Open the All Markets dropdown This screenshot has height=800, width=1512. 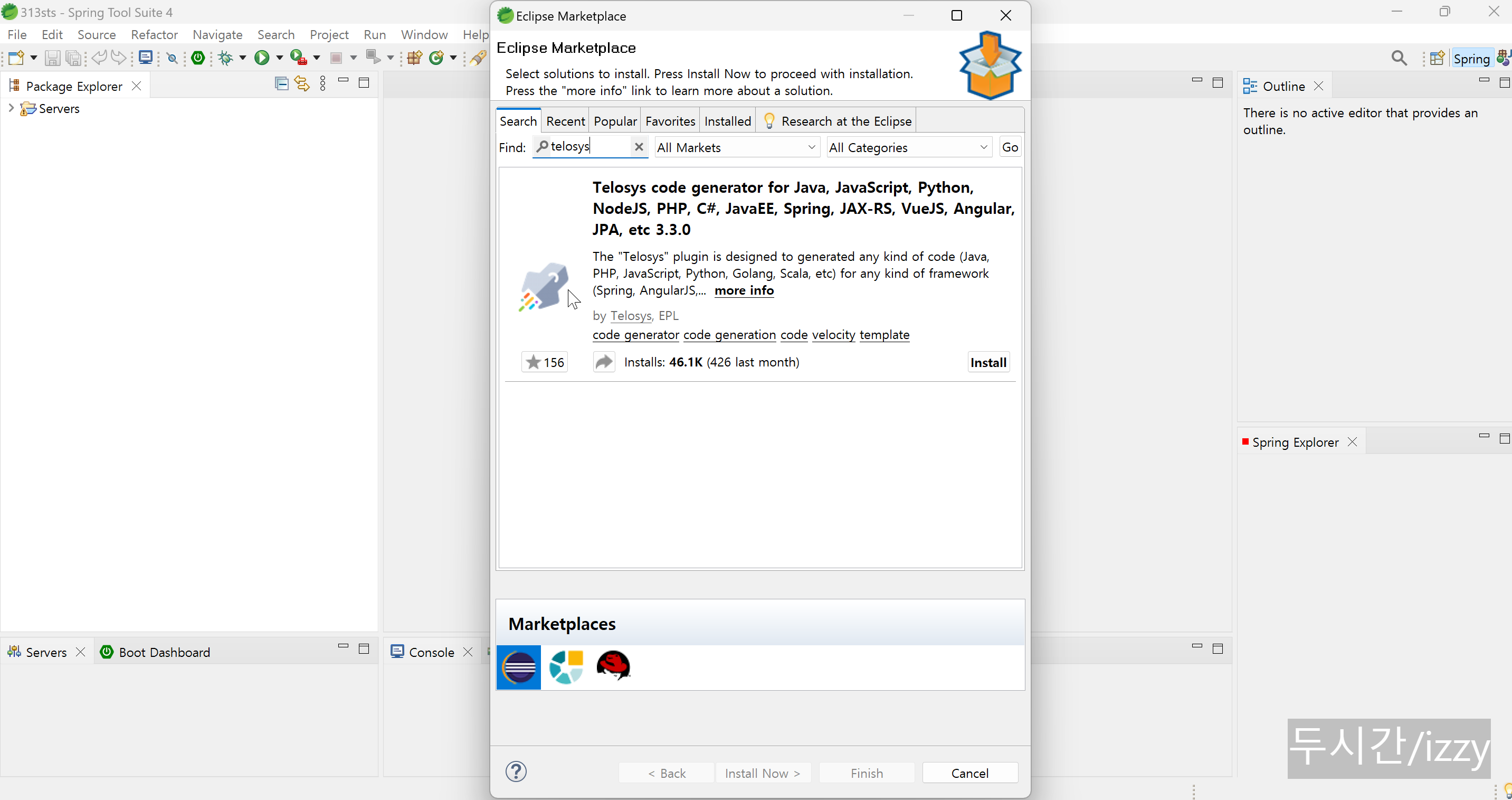[x=737, y=147]
